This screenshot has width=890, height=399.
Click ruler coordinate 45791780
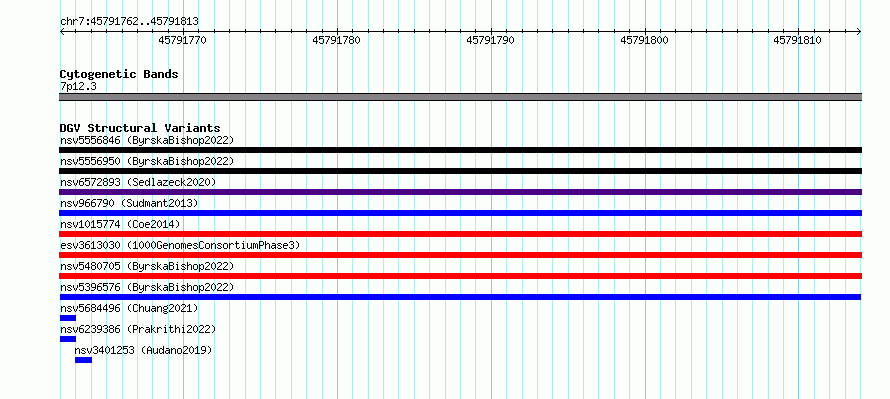(x=336, y=41)
